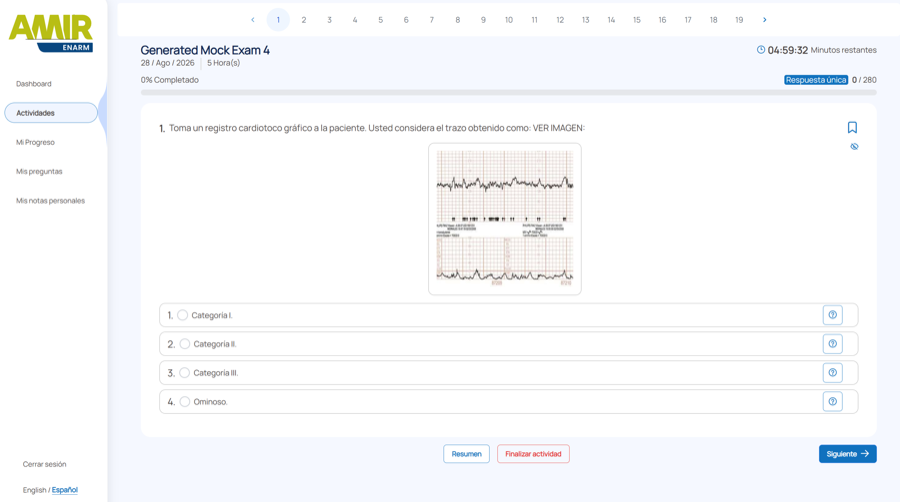
Task: Click Cerrar sesión link
Action: (x=44, y=464)
